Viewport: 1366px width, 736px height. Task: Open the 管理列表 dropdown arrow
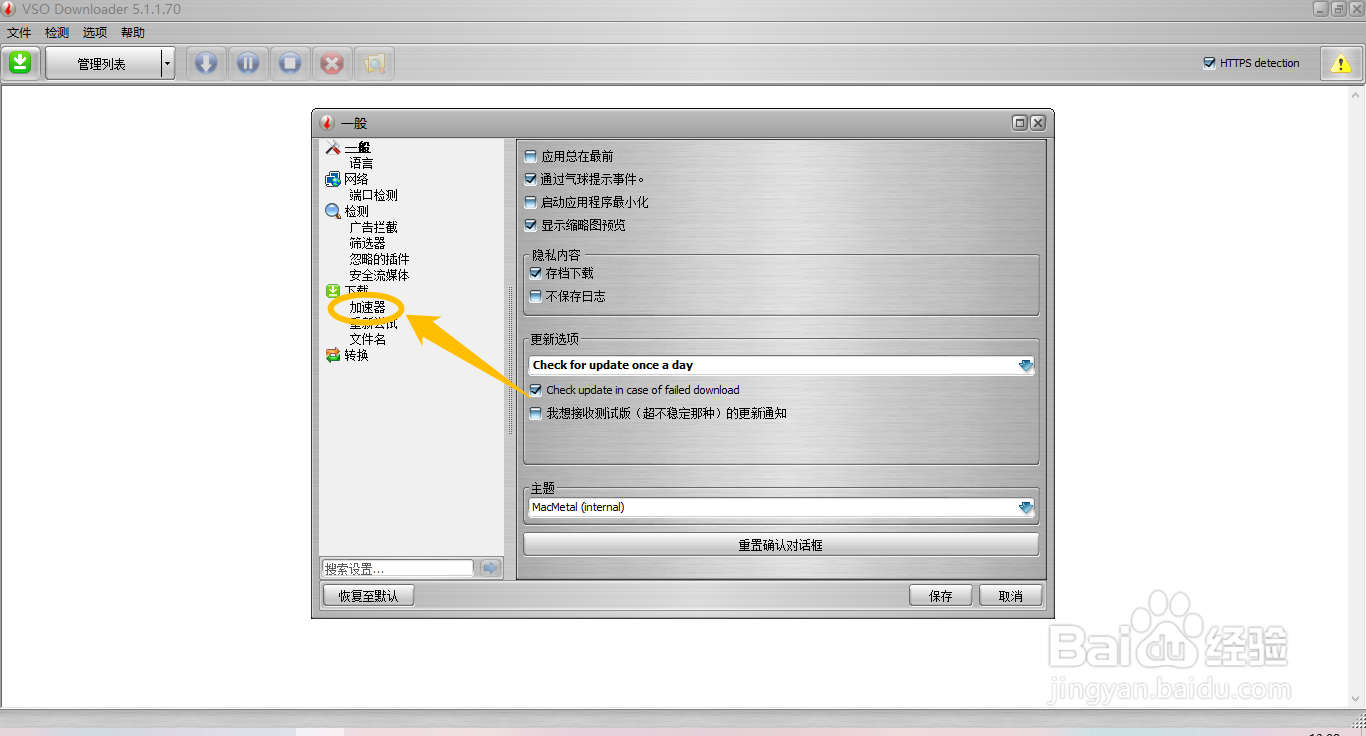tap(168, 64)
